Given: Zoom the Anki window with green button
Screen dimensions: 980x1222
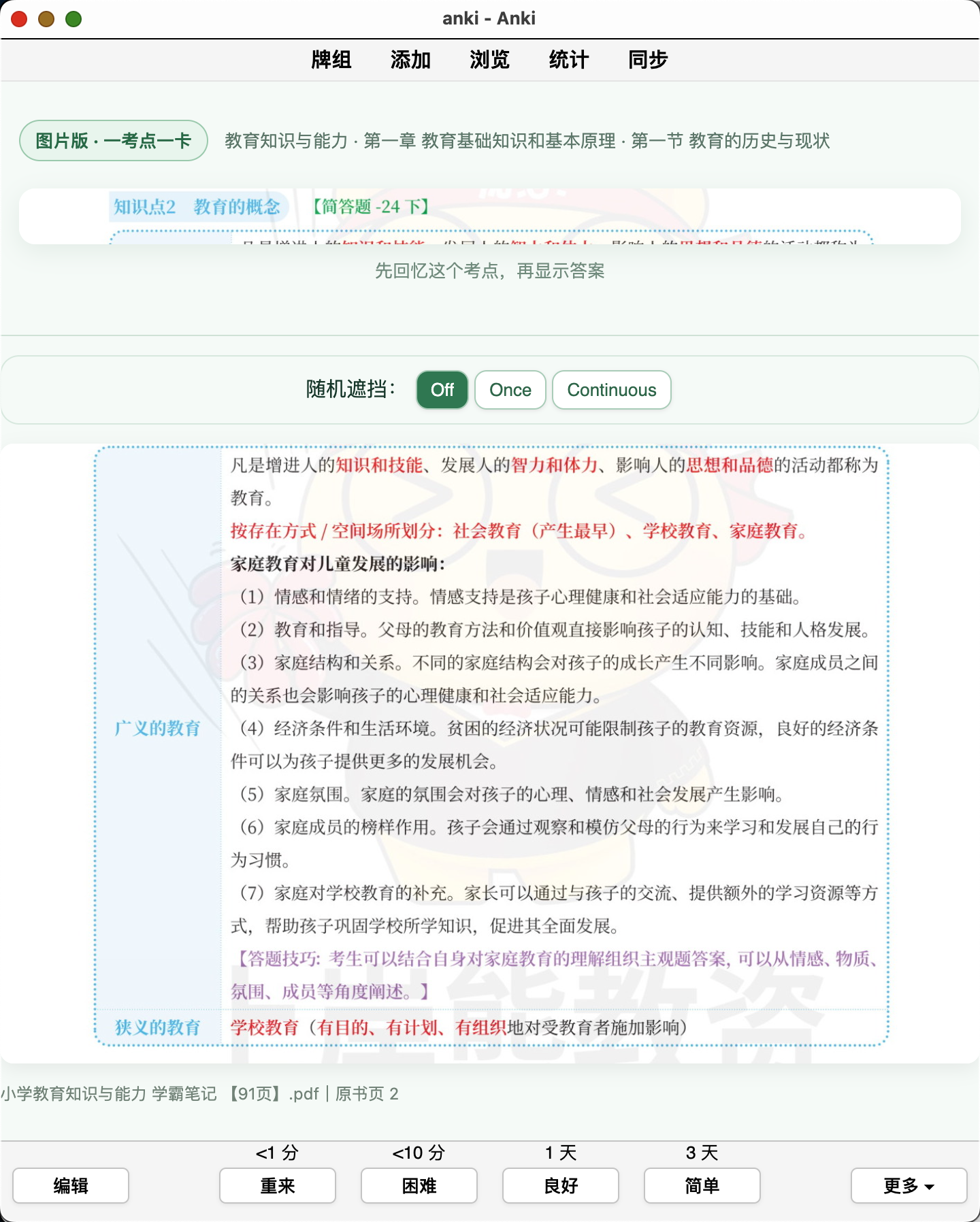Looking at the screenshot, I should [73, 19].
